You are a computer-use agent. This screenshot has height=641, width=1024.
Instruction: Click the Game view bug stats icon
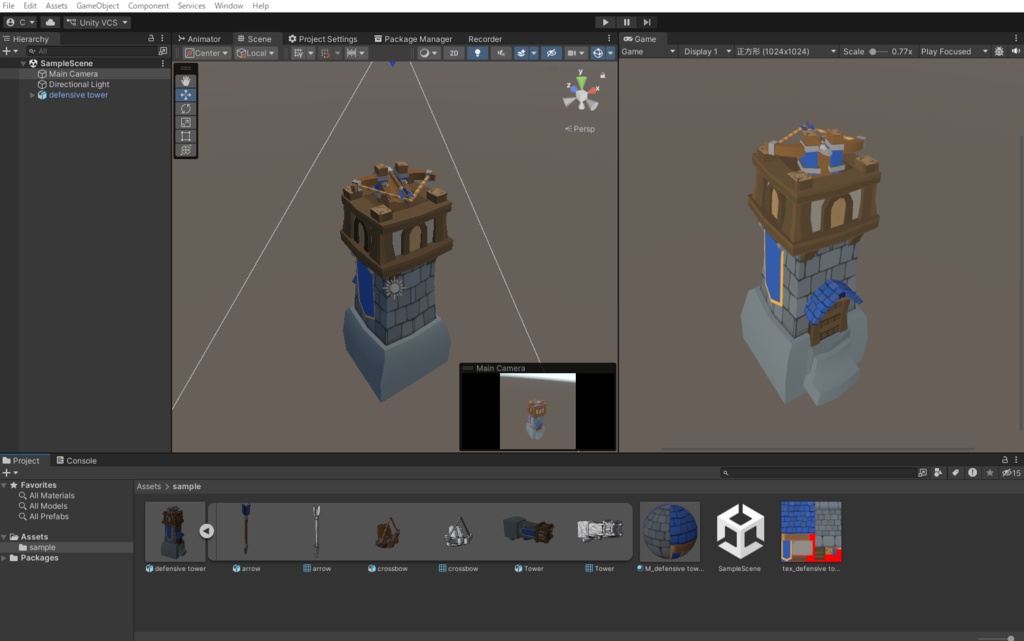click(999, 52)
